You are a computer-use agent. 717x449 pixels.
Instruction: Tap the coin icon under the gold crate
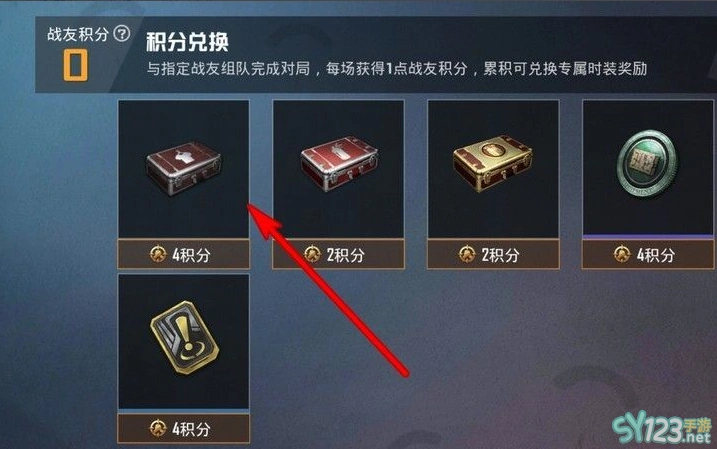tap(467, 254)
